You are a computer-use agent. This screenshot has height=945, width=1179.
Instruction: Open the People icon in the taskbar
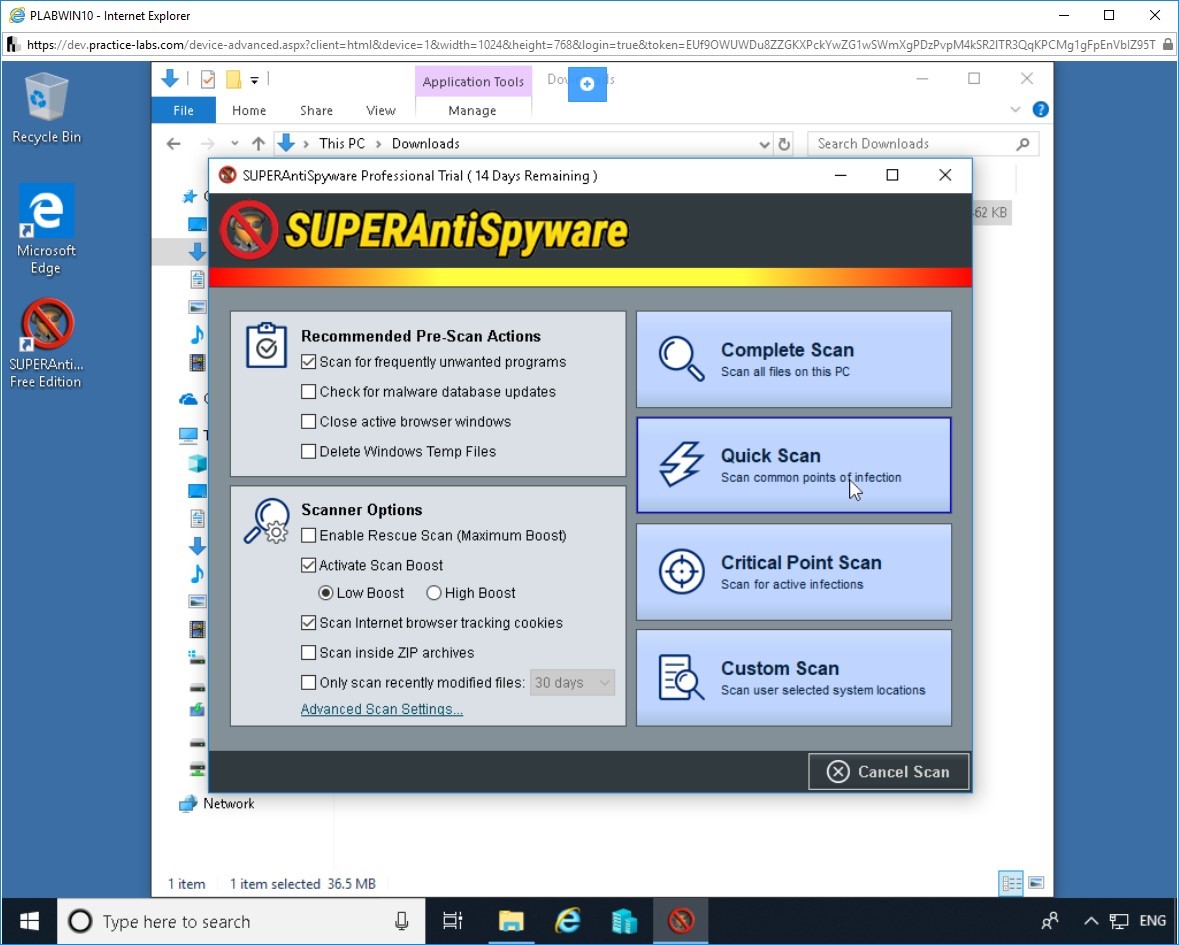(1050, 921)
